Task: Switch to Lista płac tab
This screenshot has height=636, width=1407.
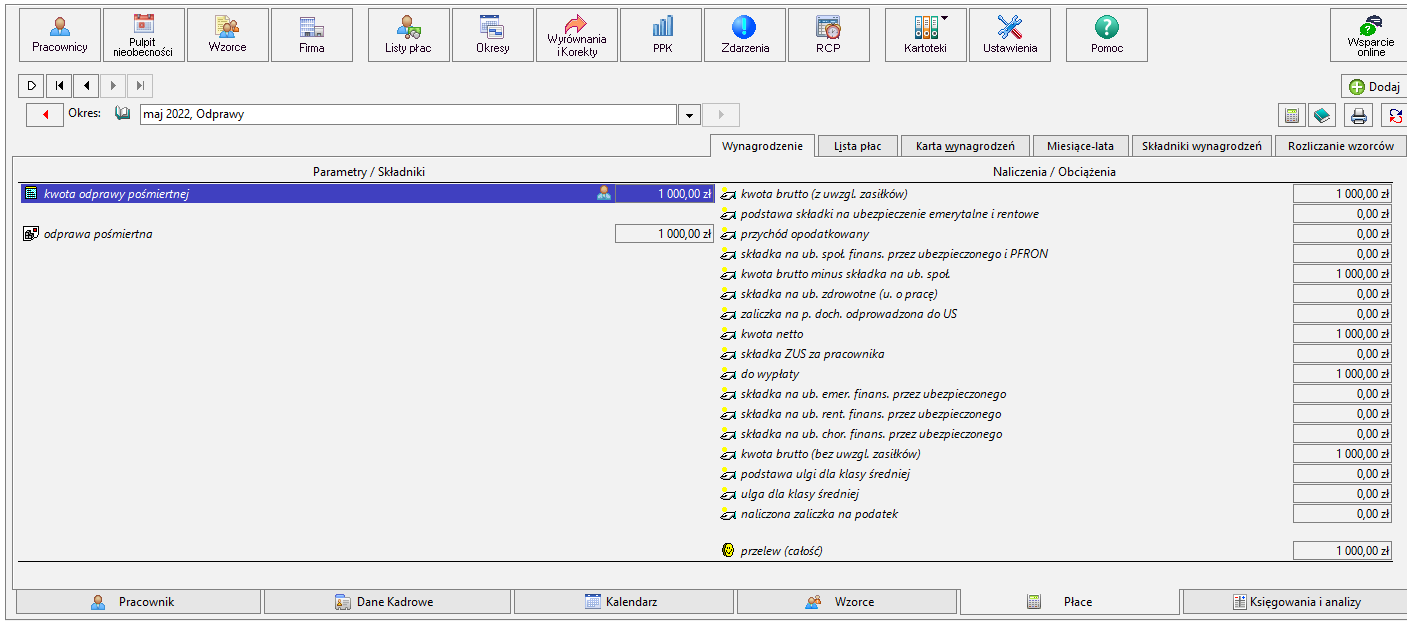Action: tap(858, 146)
